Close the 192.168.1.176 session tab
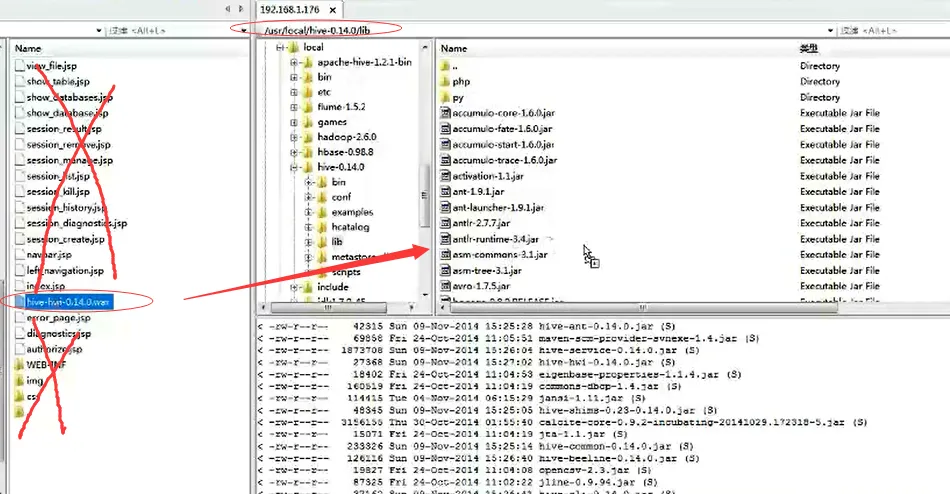 [x=333, y=10]
